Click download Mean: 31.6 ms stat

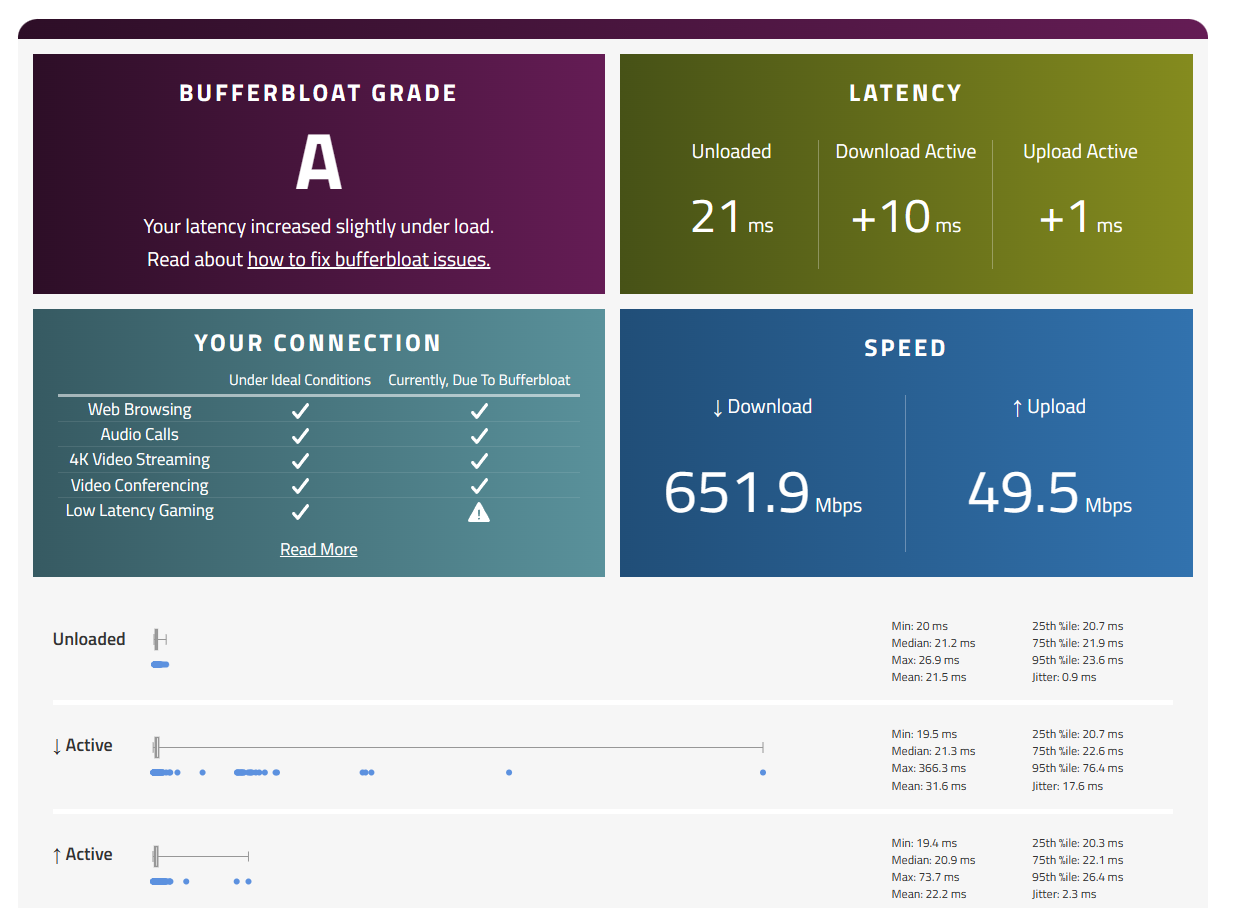[x=929, y=786]
